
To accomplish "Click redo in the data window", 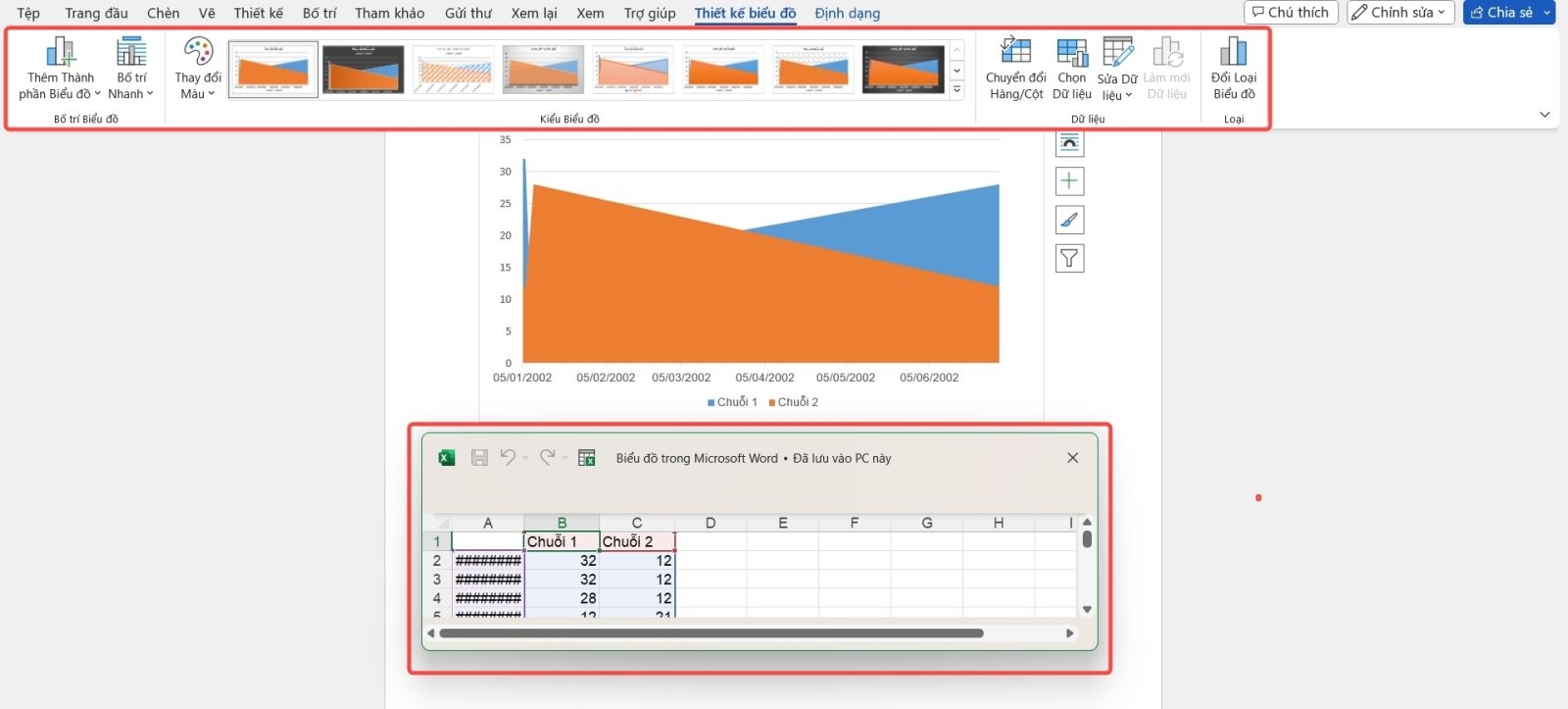I will point(547,457).
